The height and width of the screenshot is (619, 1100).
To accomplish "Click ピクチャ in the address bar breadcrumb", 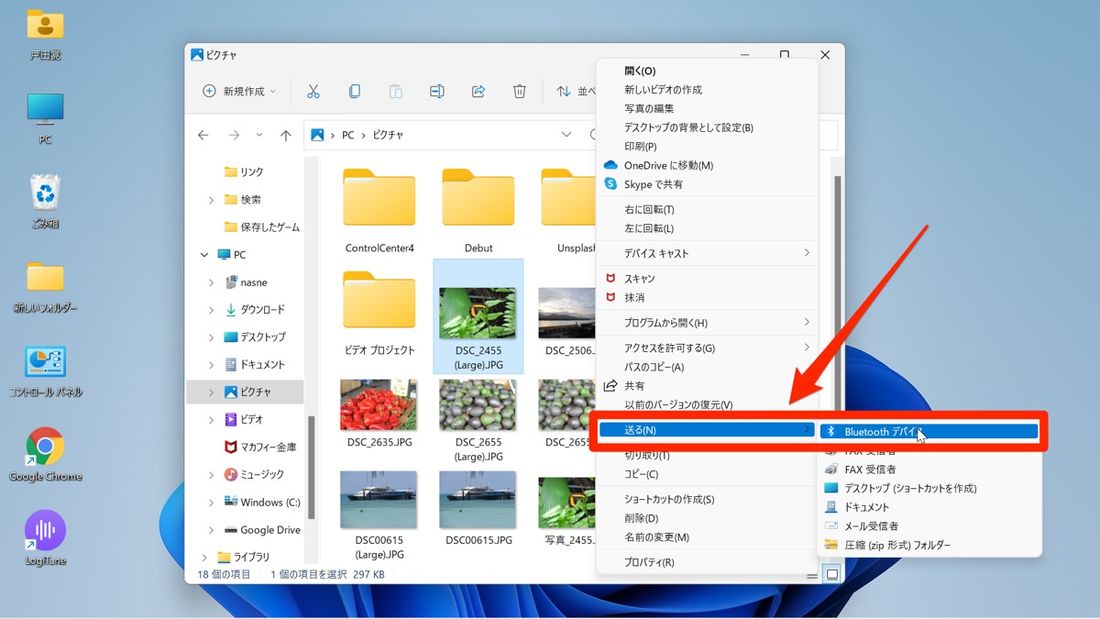I will pos(388,135).
